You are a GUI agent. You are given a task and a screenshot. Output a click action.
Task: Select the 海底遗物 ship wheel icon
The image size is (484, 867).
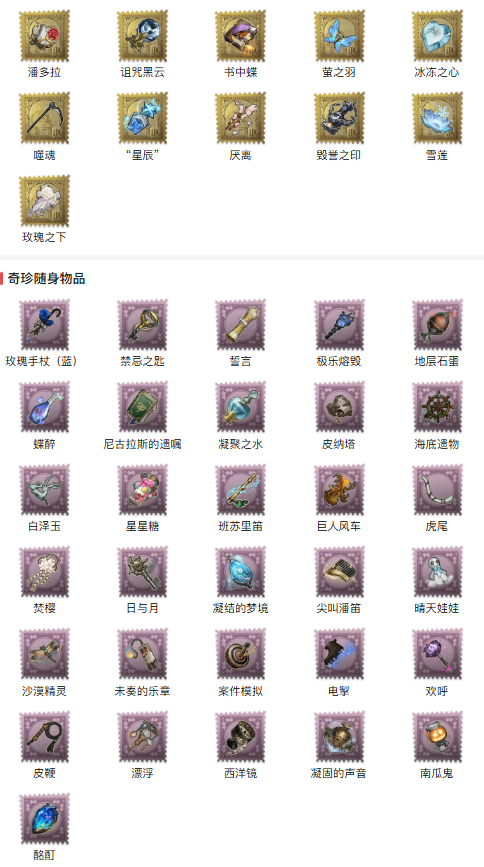point(437,408)
